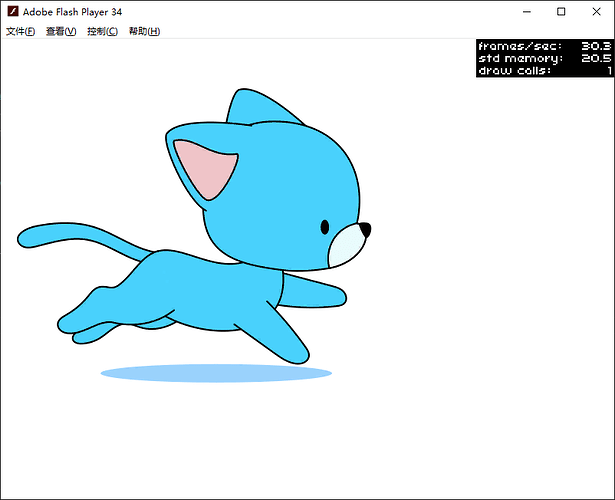
Task: Click the cat's black nose
Action: [x=365, y=230]
